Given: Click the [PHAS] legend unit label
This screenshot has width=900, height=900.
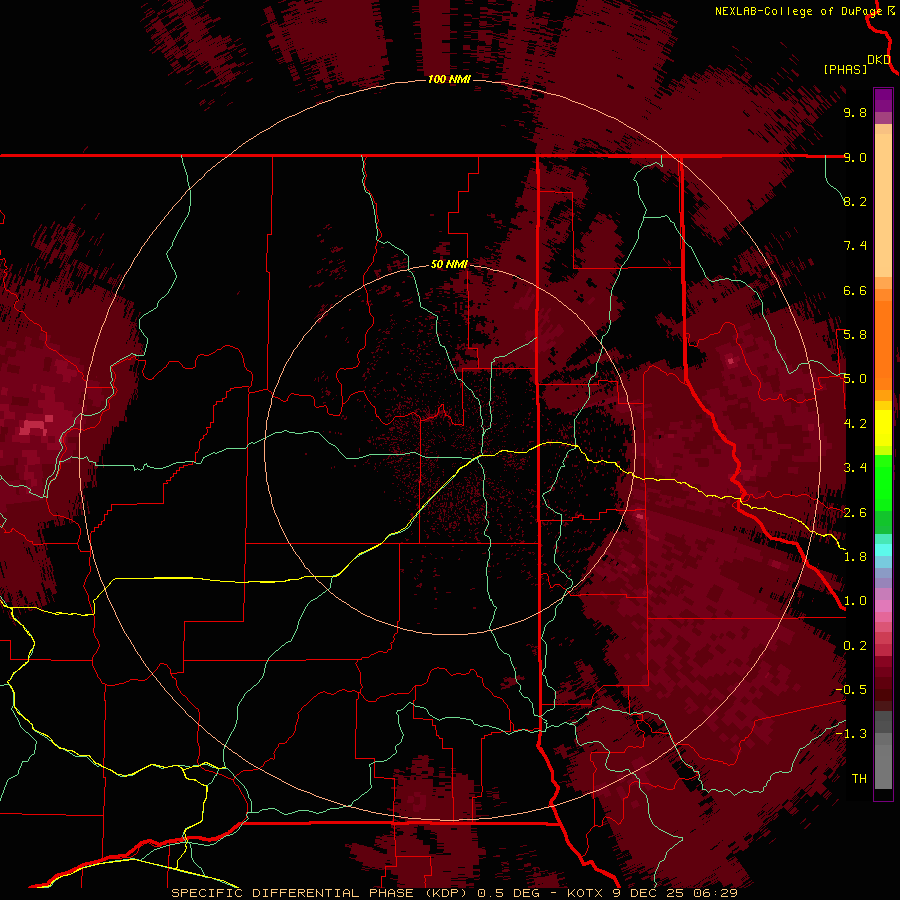Looking at the screenshot, I should pos(845,69).
